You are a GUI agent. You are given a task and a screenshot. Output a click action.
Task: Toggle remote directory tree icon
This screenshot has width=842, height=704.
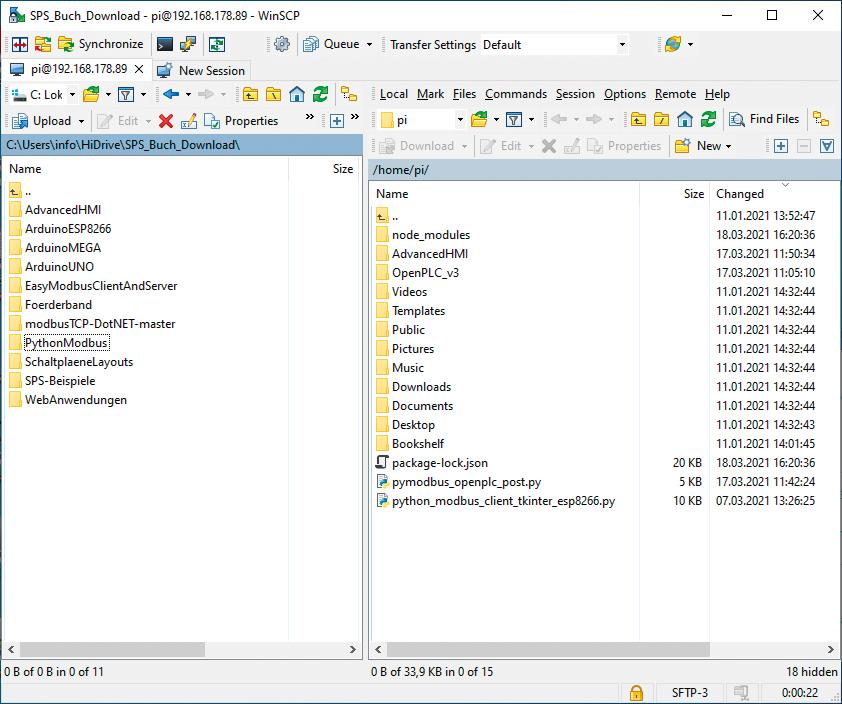point(821,119)
